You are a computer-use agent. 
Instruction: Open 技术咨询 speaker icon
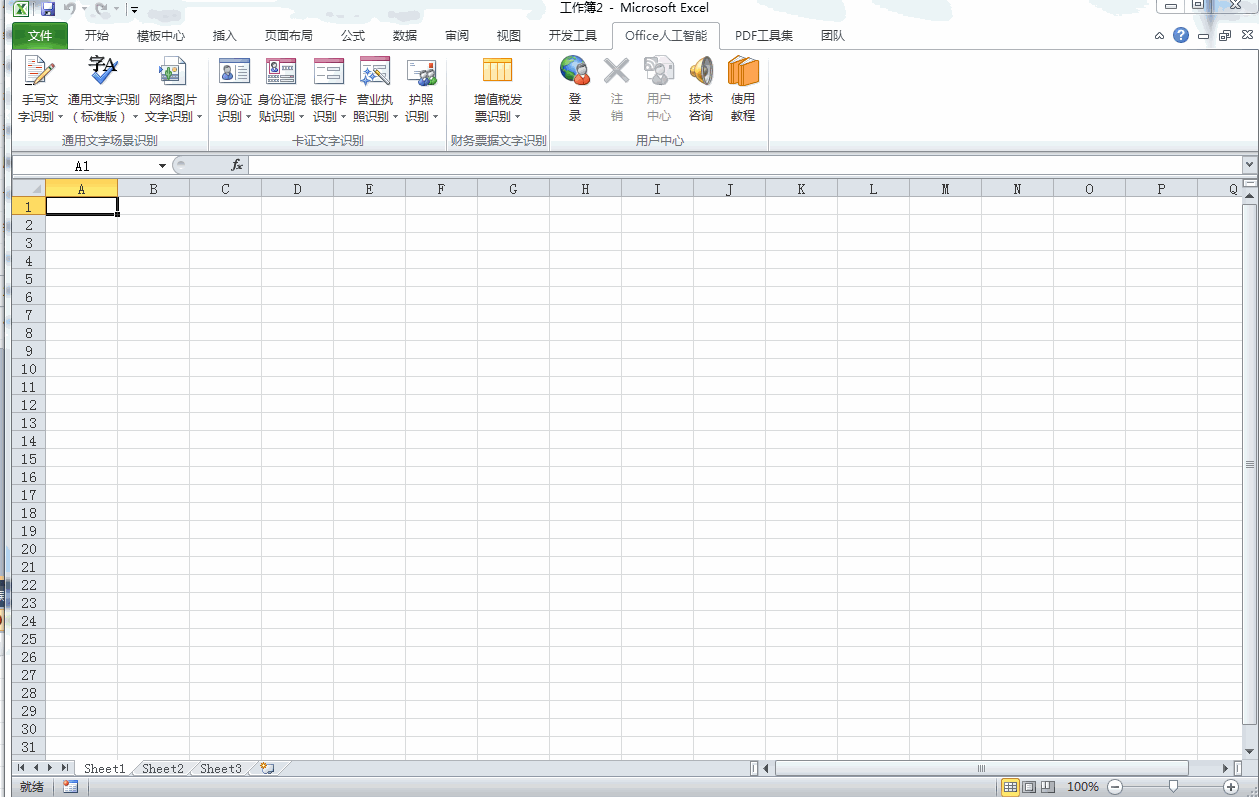point(701,72)
